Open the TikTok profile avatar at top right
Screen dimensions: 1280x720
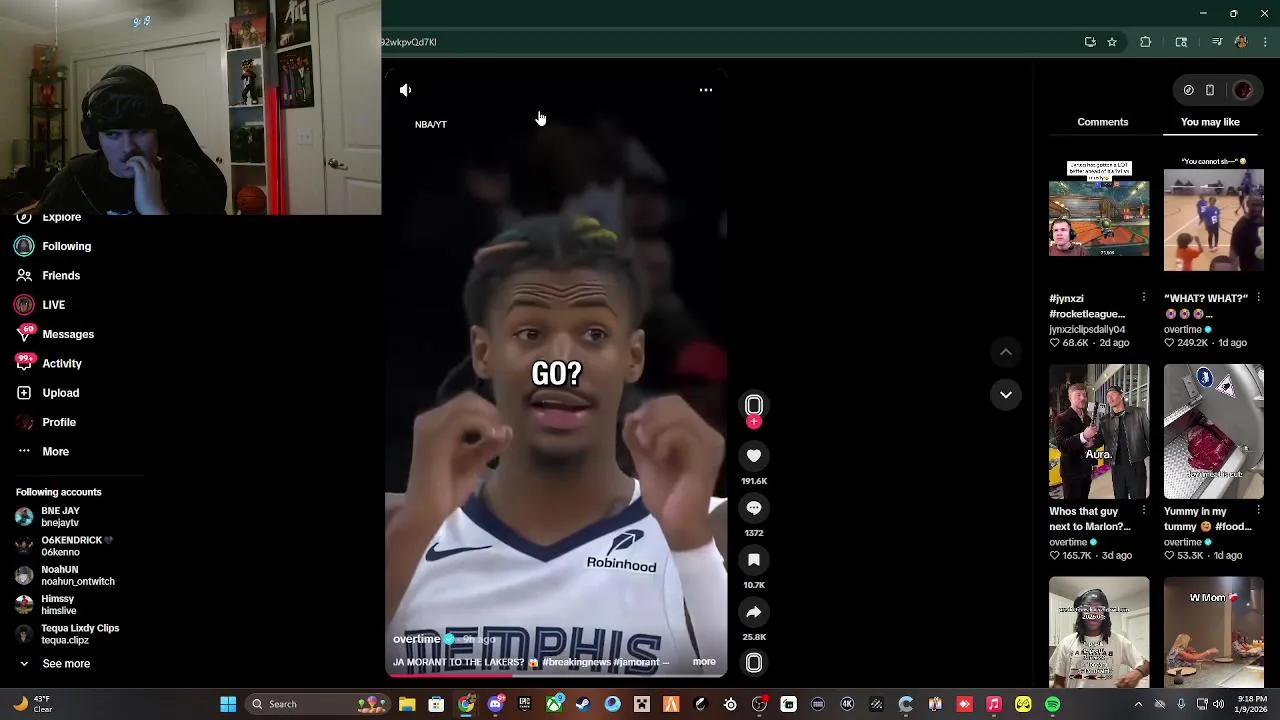(x=1243, y=90)
